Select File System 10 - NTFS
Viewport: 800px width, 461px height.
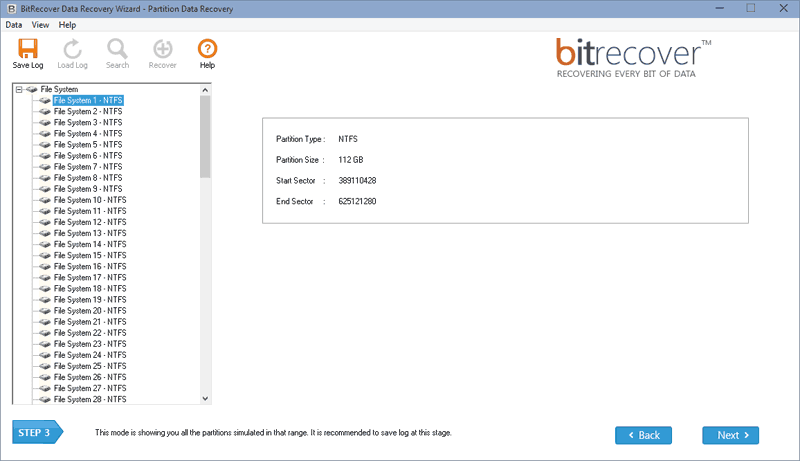(90, 200)
